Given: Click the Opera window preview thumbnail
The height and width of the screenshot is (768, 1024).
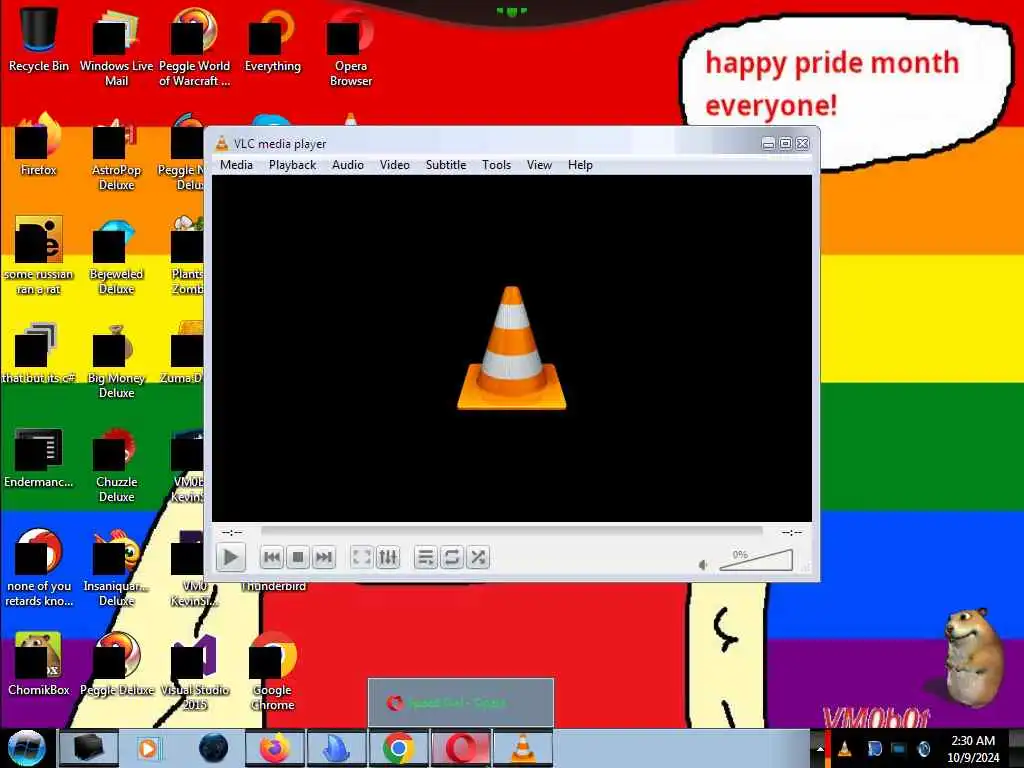Looking at the screenshot, I should click(x=461, y=703).
